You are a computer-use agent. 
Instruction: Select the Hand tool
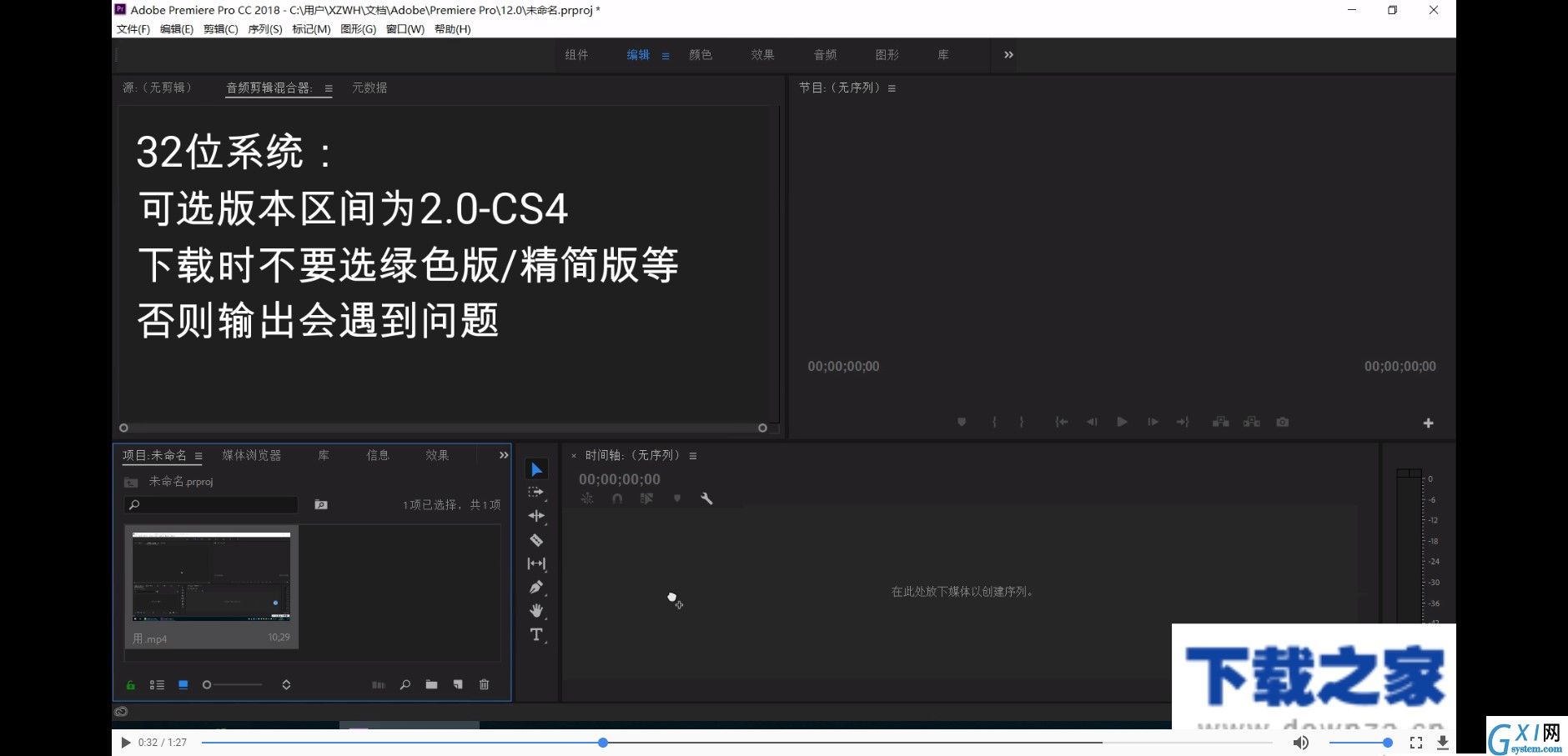point(536,610)
